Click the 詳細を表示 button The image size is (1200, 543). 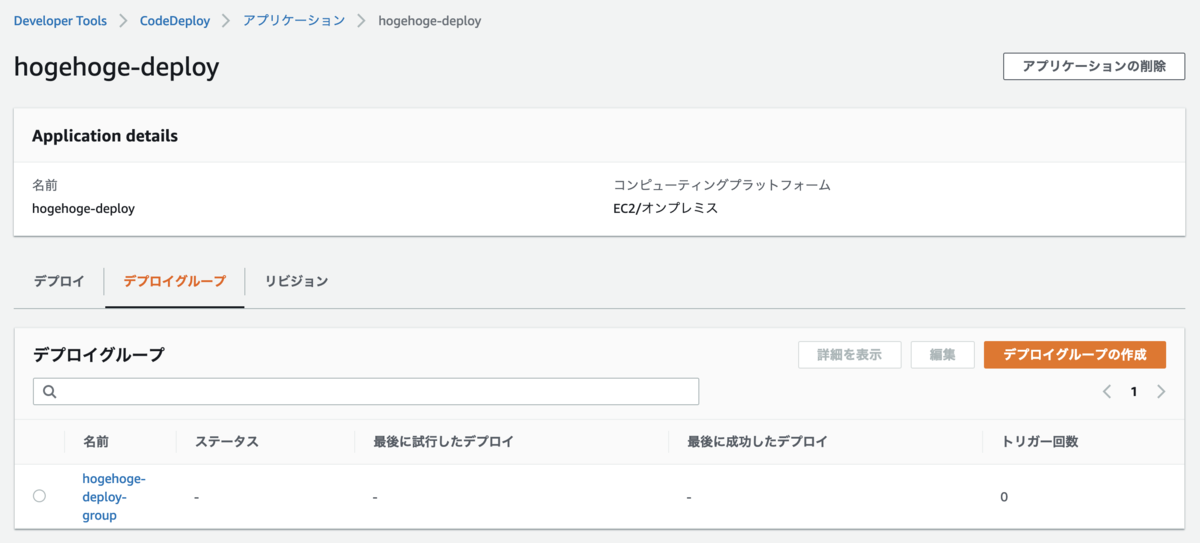click(x=850, y=355)
